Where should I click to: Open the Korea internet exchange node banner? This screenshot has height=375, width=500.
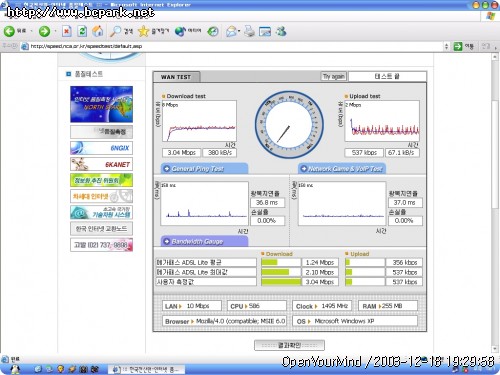point(101,229)
